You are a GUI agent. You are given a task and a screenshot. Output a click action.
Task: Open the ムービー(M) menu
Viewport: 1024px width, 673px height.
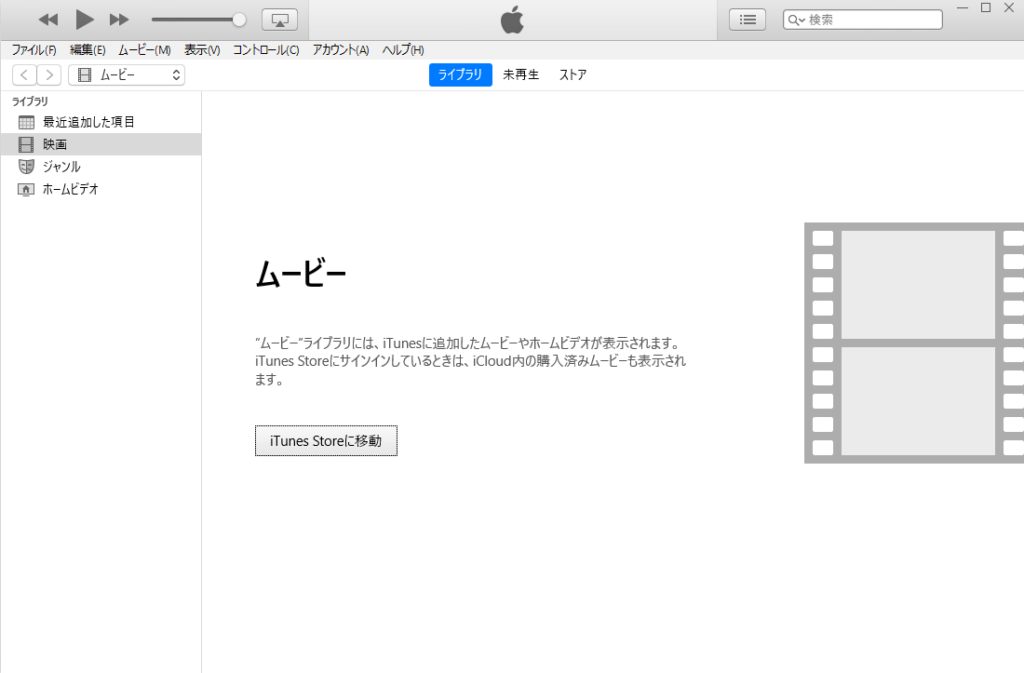coord(144,50)
